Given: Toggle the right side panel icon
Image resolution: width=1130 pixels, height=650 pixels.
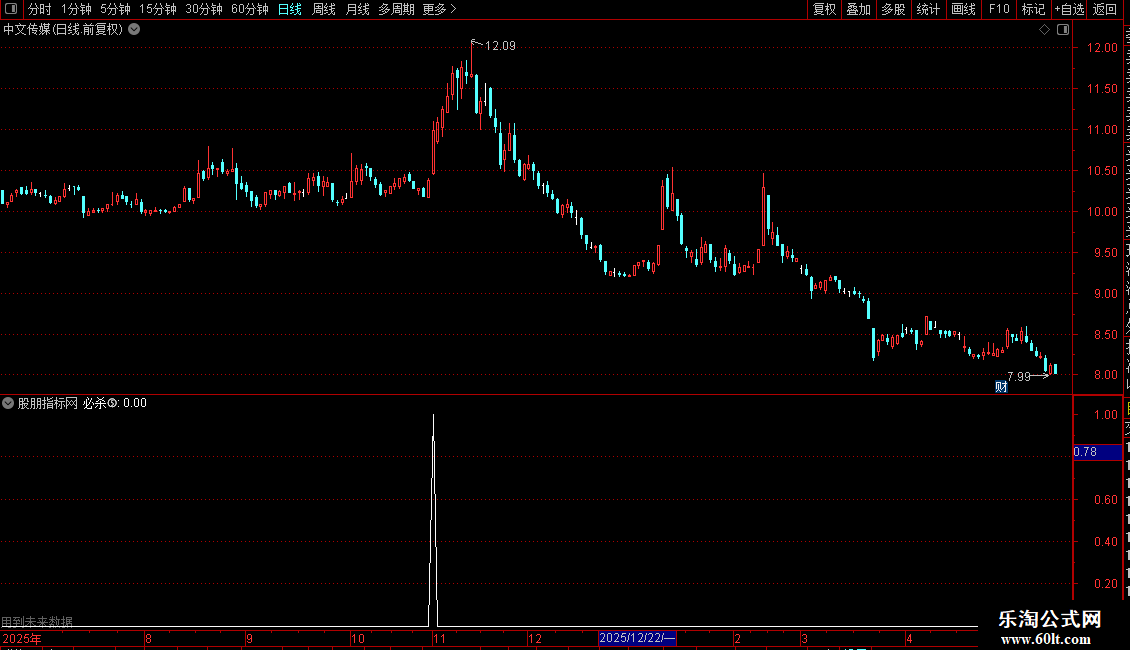Looking at the screenshot, I should tap(1063, 30).
